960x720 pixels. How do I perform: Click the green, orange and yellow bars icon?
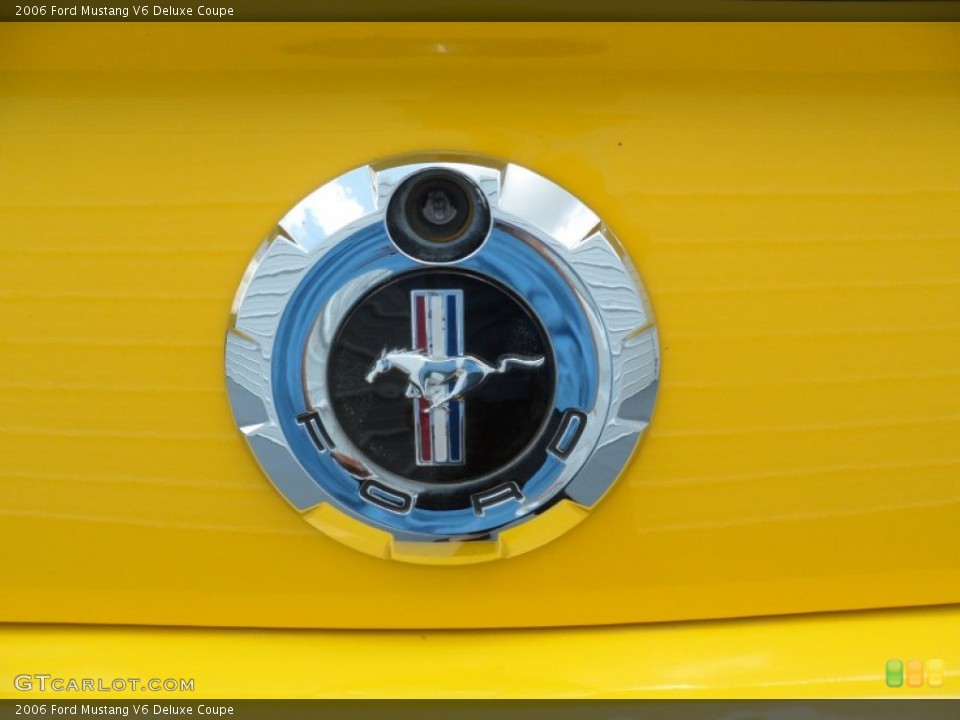(x=915, y=673)
